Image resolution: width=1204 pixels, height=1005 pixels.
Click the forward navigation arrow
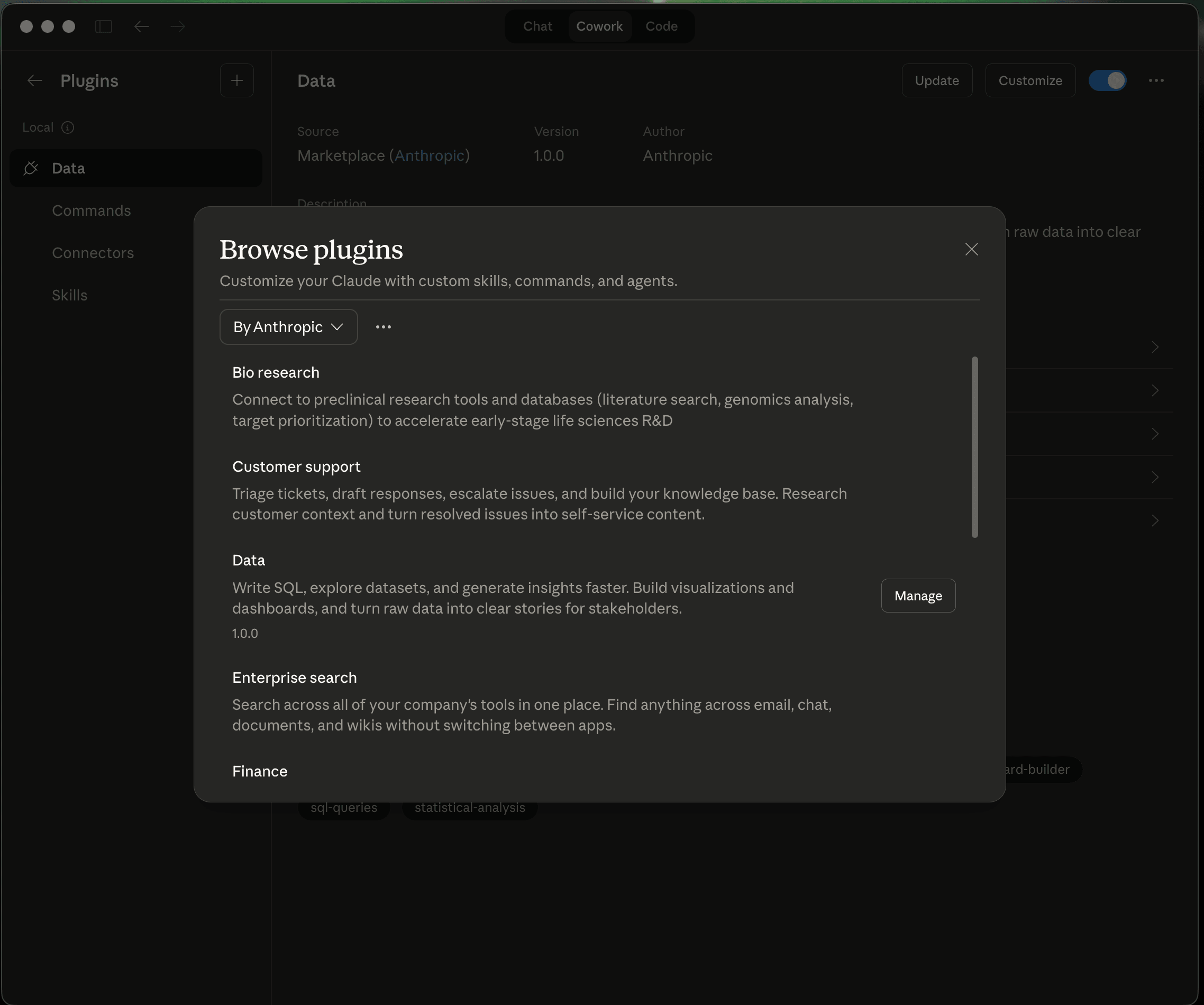tap(178, 26)
